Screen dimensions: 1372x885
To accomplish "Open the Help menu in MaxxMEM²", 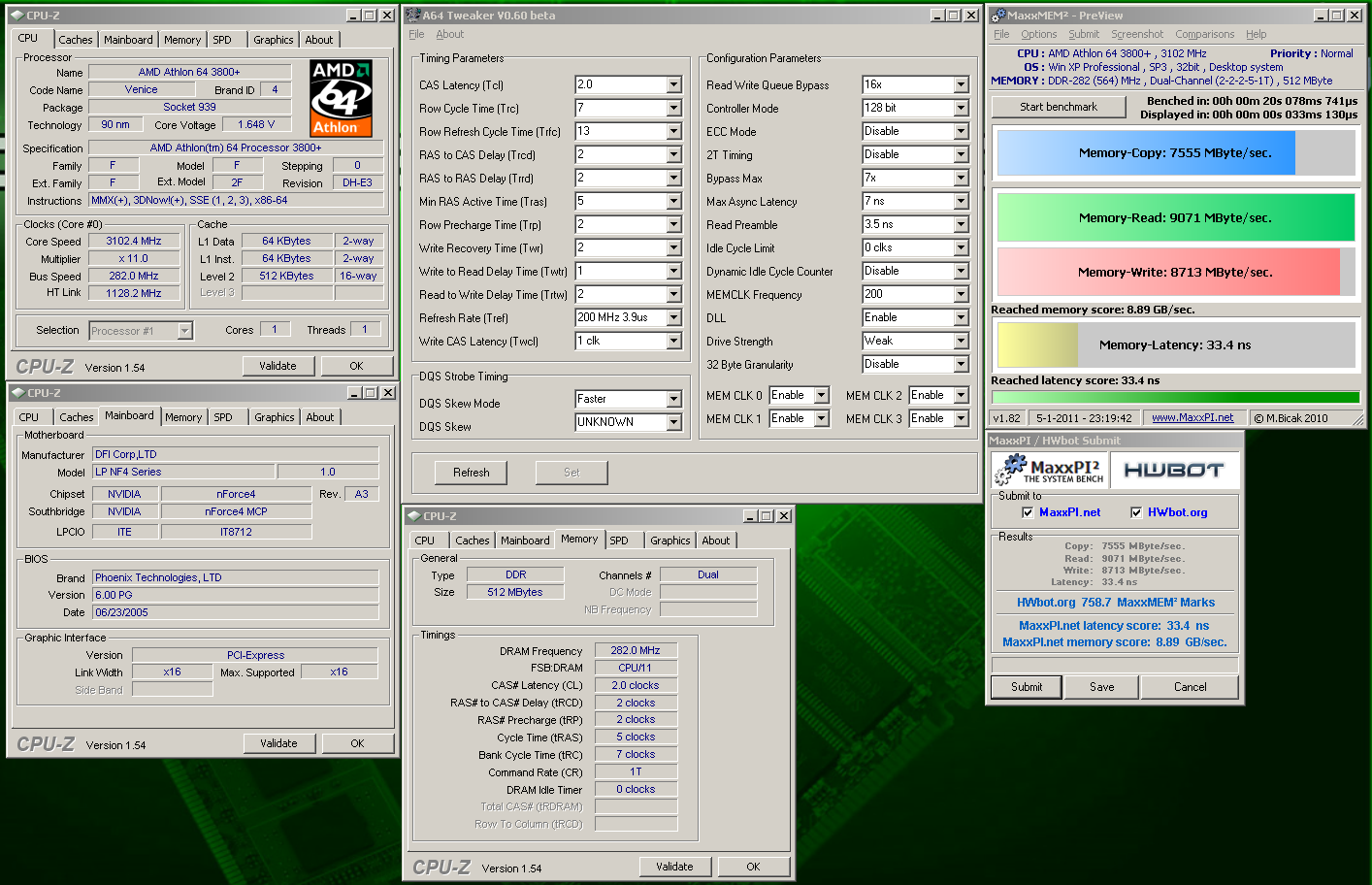I will 1256,34.
